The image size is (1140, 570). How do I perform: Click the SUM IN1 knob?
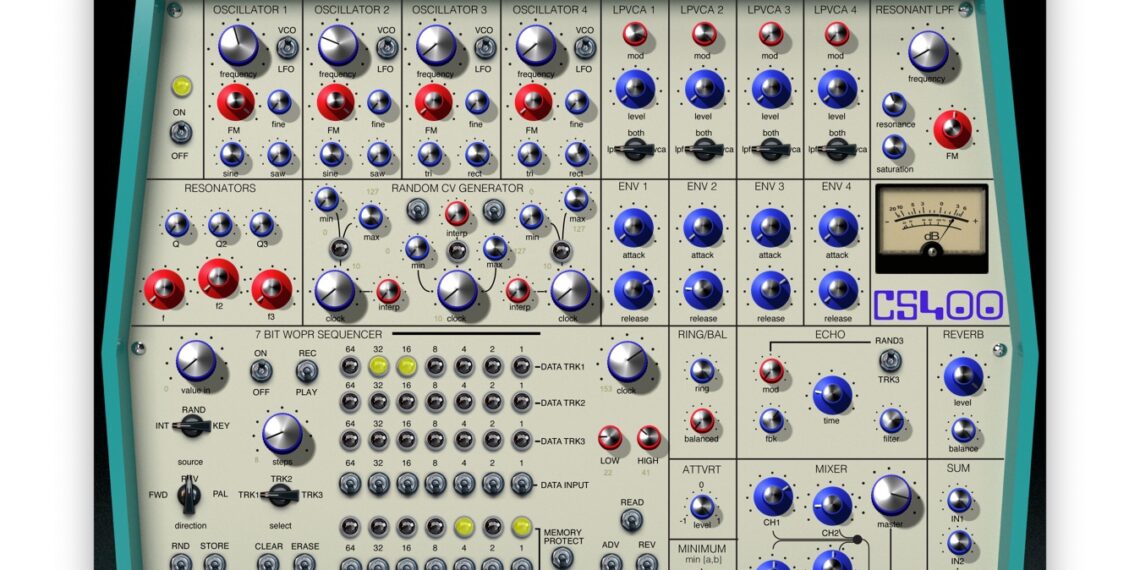pos(959,500)
